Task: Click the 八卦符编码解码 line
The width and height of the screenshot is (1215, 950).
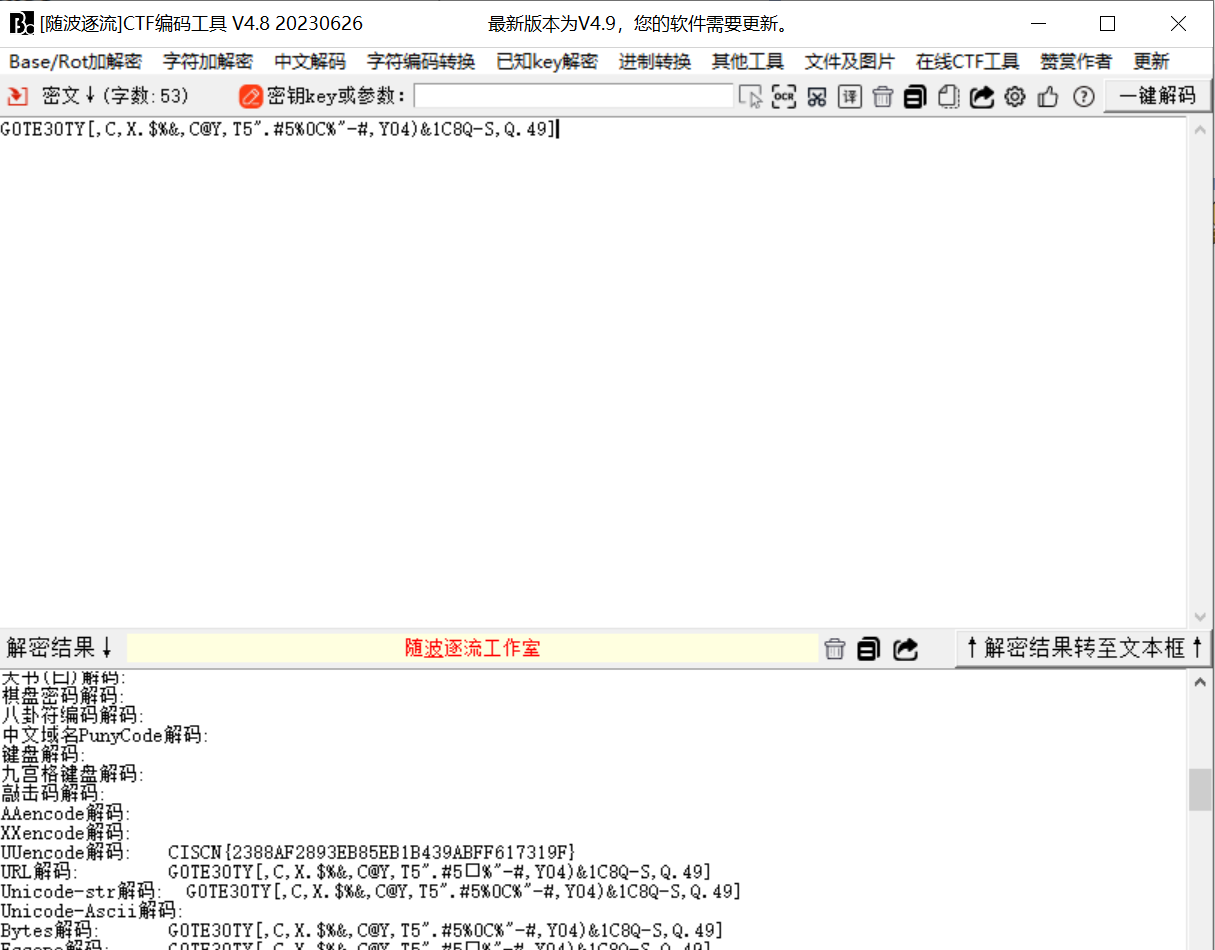Action: 72,715
